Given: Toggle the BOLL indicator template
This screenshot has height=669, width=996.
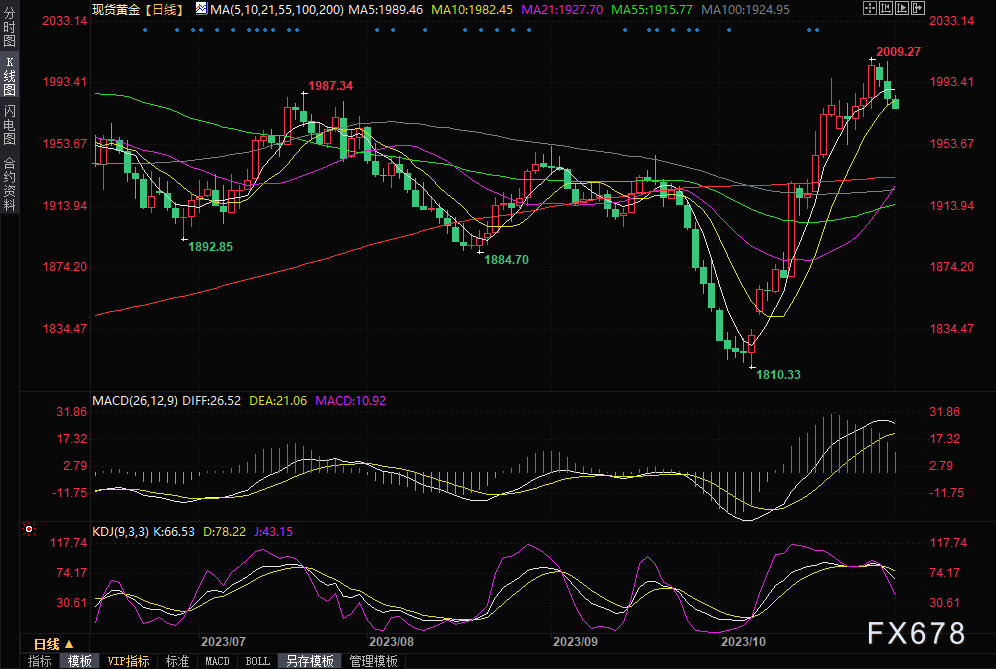Looking at the screenshot, I should click(257, 661).
